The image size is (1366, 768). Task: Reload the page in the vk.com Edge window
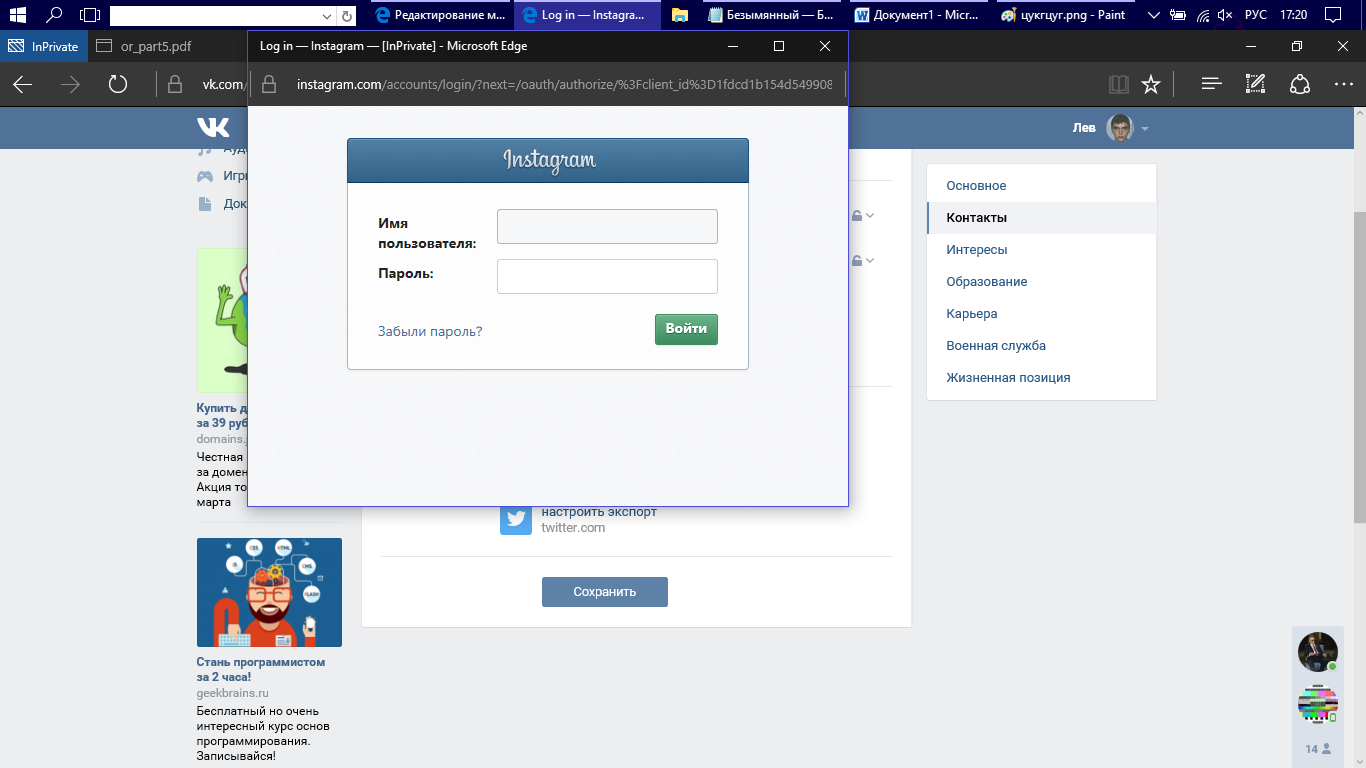(x=118, y=85)
